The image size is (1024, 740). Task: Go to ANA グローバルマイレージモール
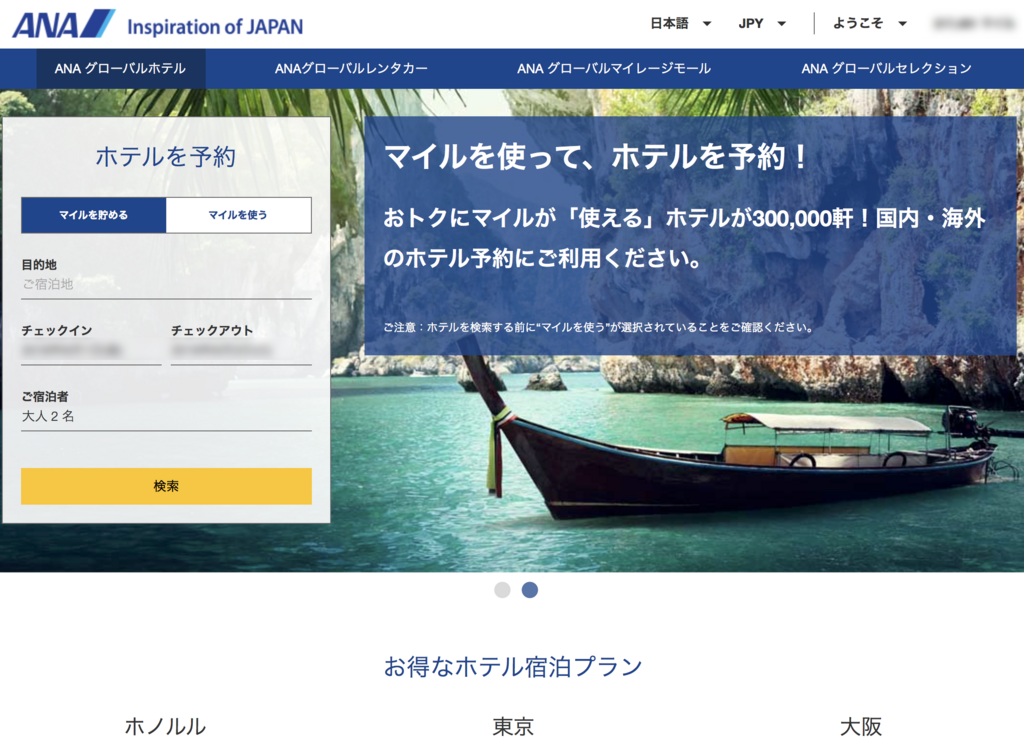pos(613,68)
